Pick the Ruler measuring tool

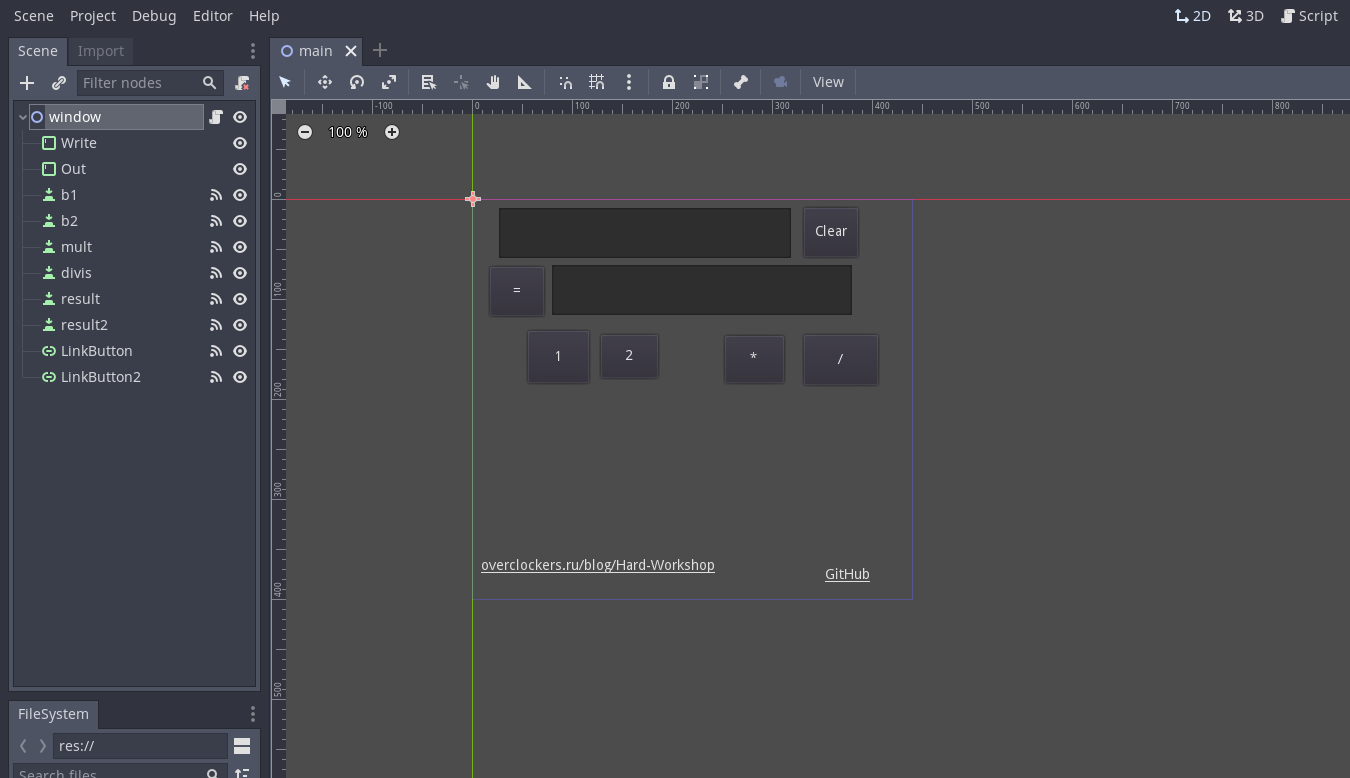pos(525,82)
